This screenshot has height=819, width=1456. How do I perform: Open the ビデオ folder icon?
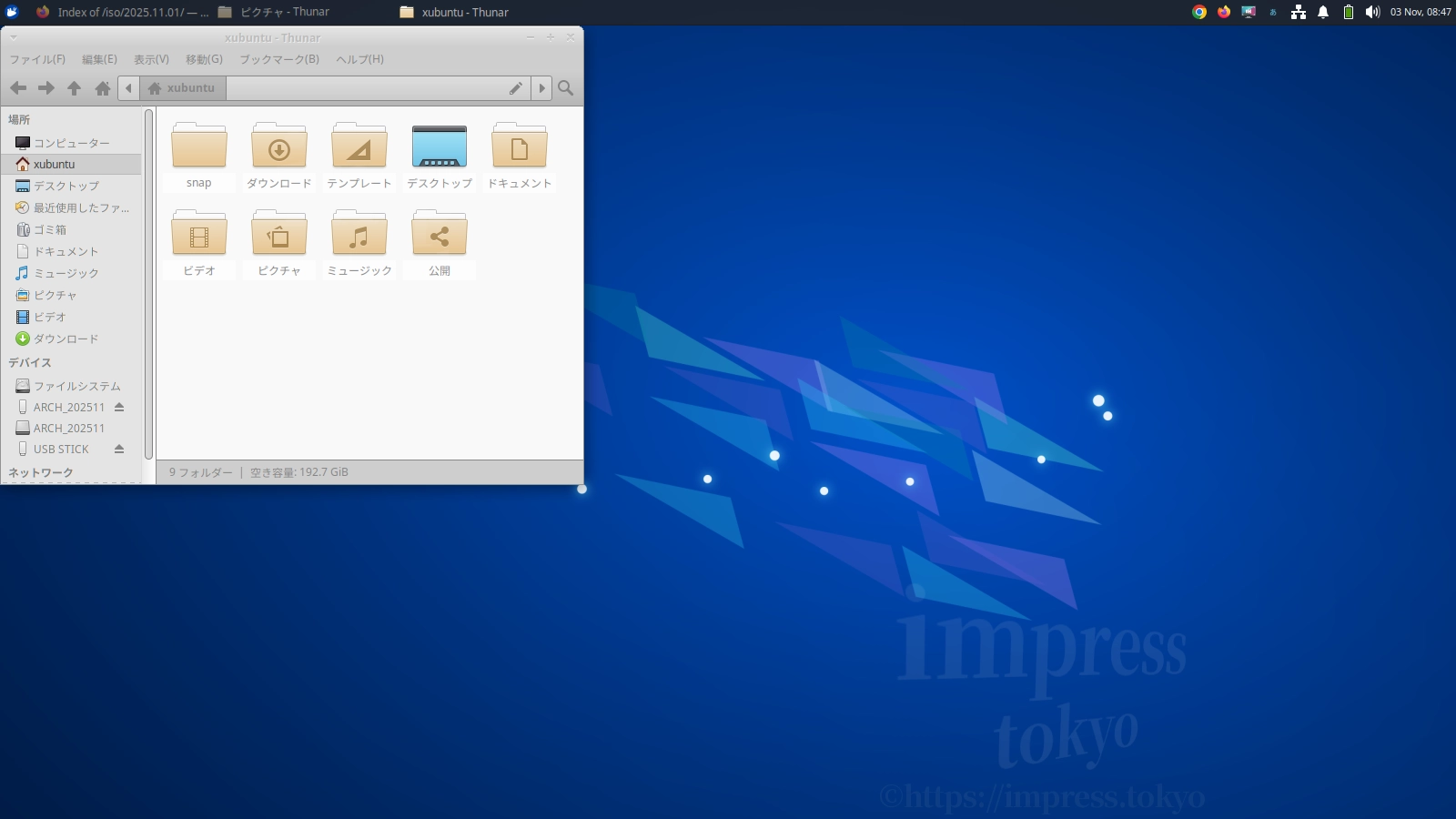click(199, 242)
